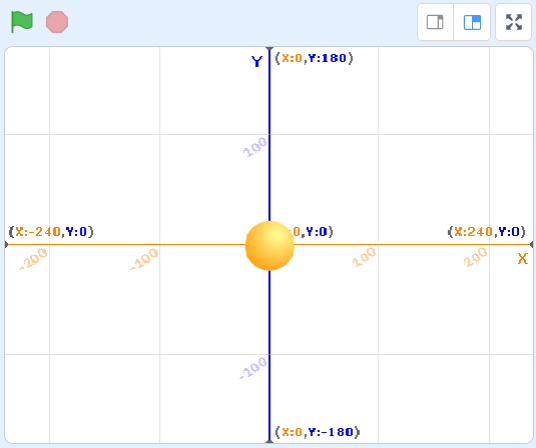This screenshot has height=448, width=536.
Task: Enter full screen stage mode
Action: pyautogui.click(x=514, y=22)
